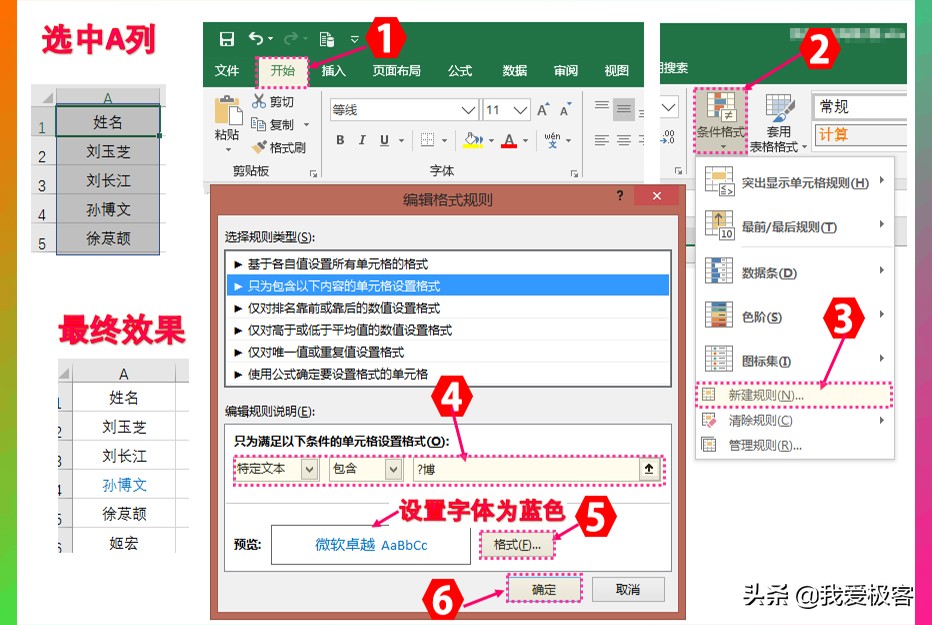Image resolution: width=932 pixels, height=625 pixels.
Task: Switch to the 数据 (Data) tab
Action: tap(515, 71)
